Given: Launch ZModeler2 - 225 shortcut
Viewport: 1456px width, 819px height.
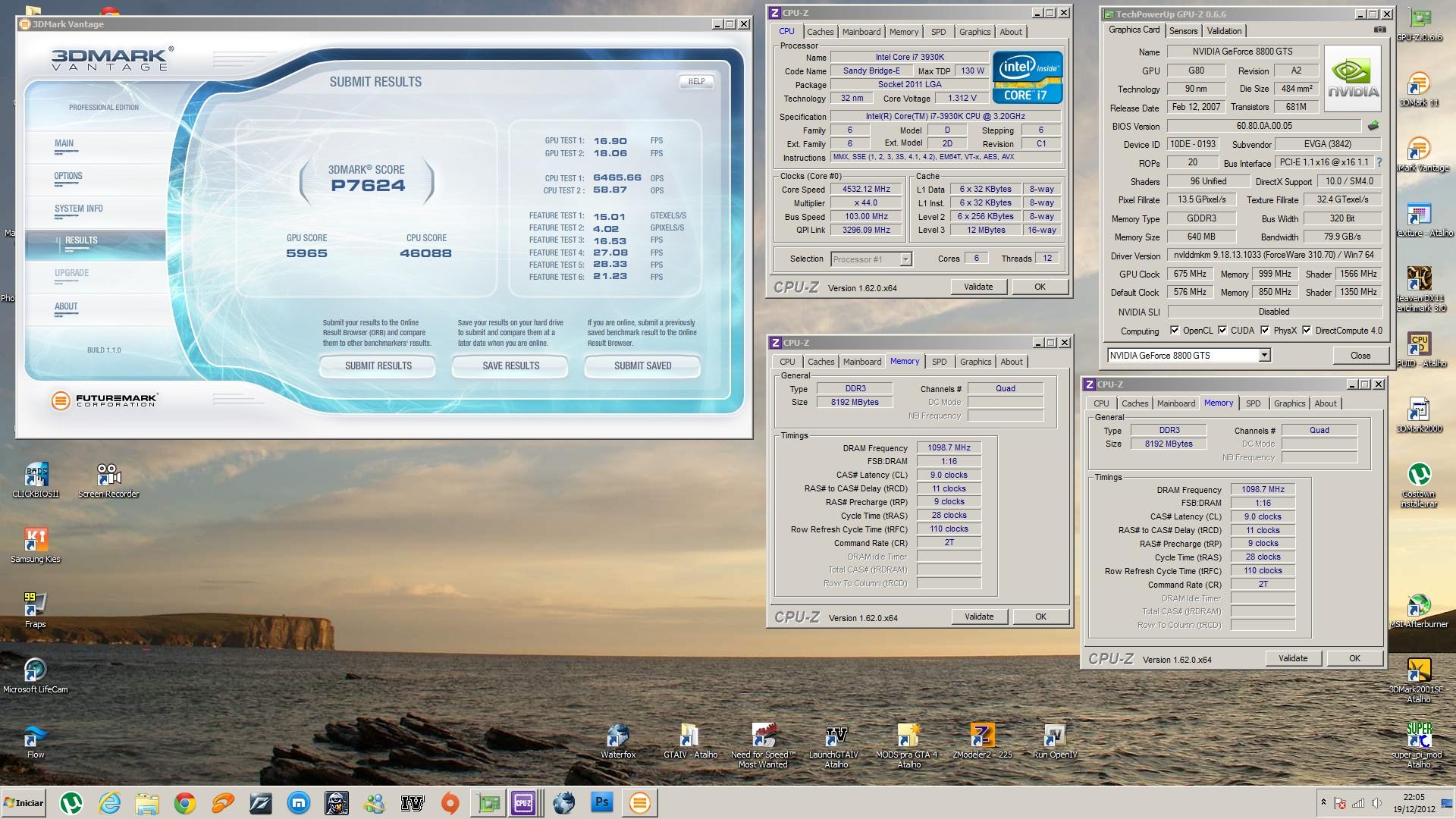Looking at the screenshot, I should pos(982,742).
